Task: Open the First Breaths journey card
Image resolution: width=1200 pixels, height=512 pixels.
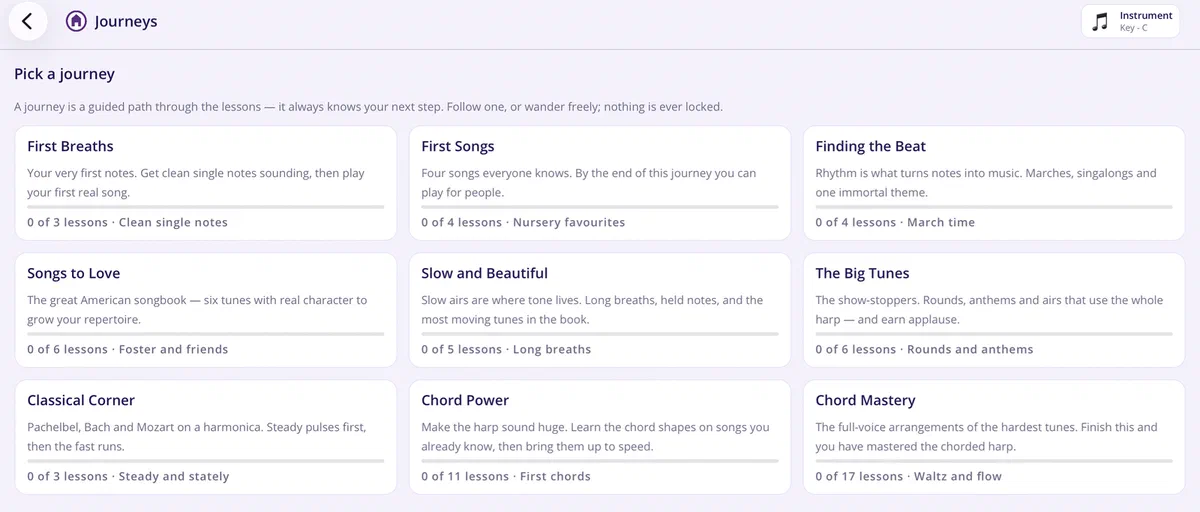Action: pos(206,183)
